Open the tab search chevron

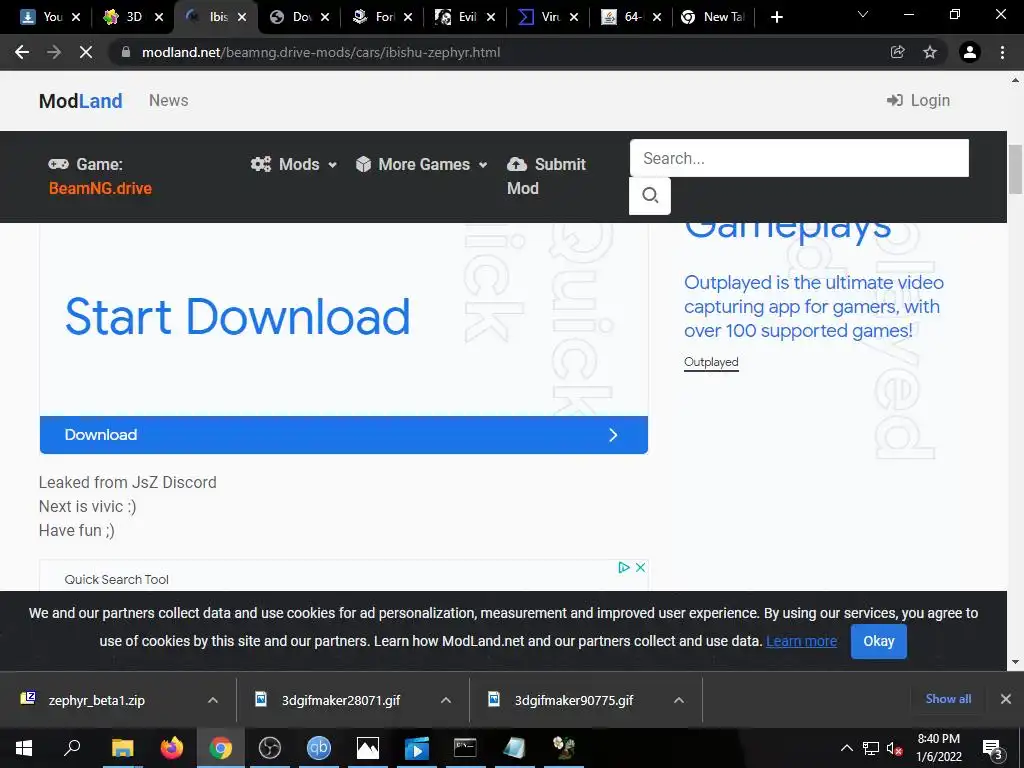coord(863,14)
